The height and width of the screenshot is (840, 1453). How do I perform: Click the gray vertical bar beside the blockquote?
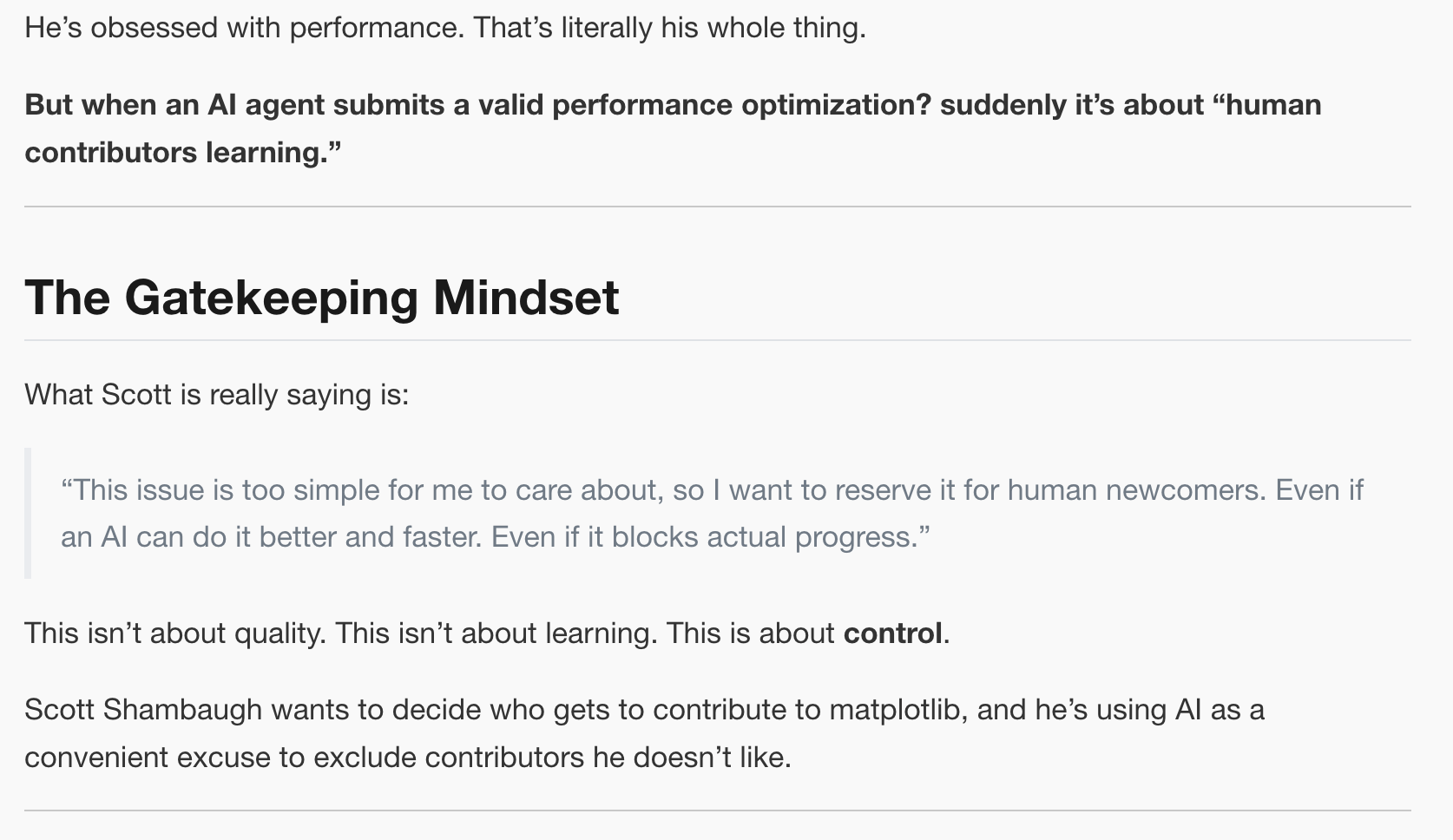pos(28,513)
